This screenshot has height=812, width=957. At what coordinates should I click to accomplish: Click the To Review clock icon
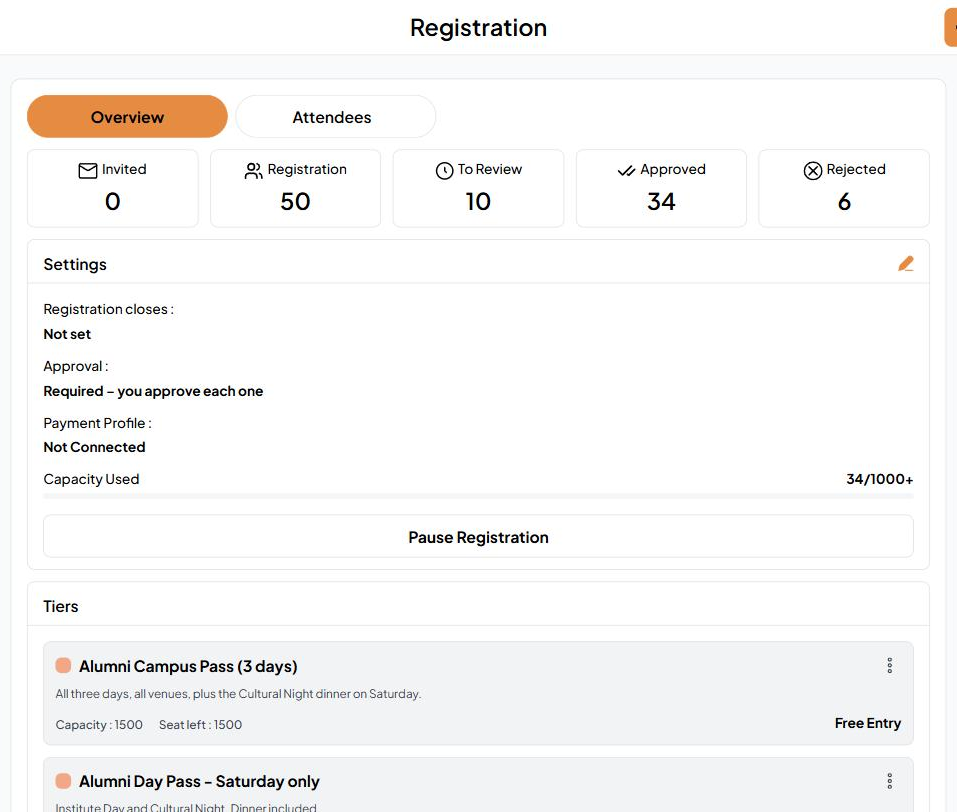point(444,170)
